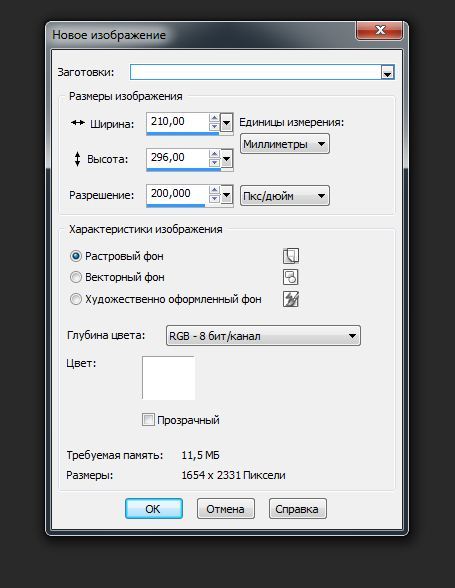Click the art media background icon
455x588 pixels.
point(291,299)
